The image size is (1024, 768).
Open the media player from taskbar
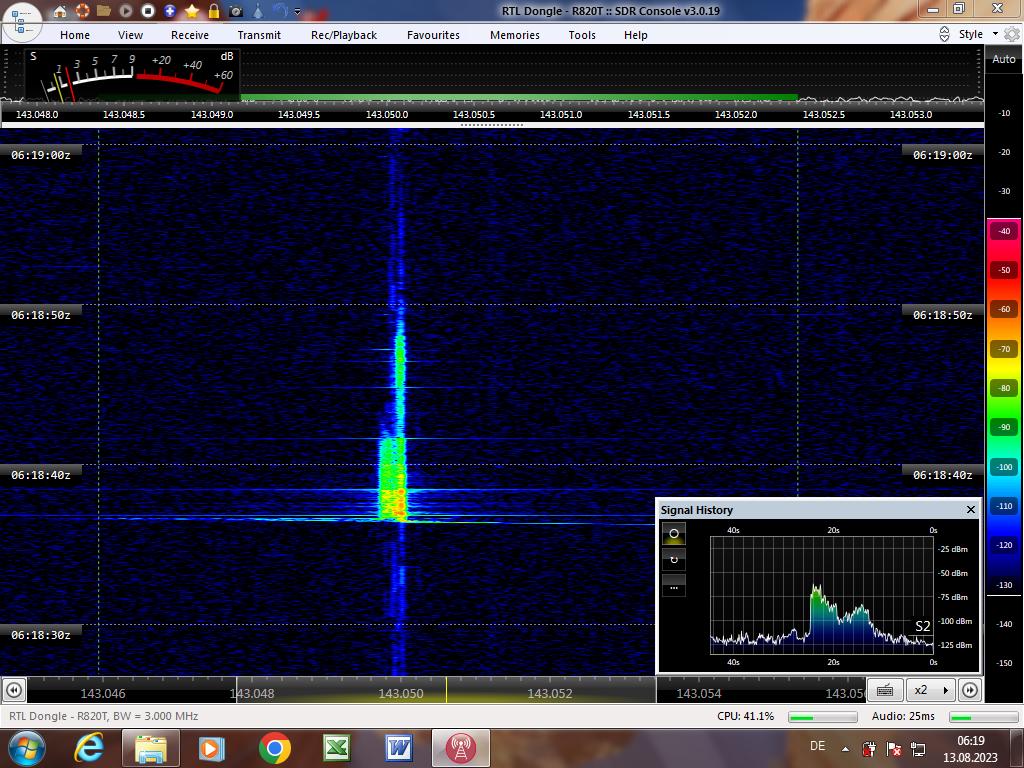coord(212,748)
